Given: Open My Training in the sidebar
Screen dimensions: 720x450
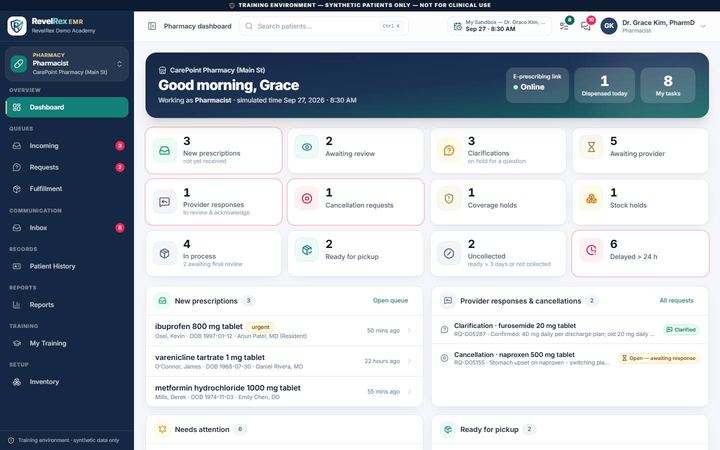Looking at the screenshot, I should (x=67, y=343).
